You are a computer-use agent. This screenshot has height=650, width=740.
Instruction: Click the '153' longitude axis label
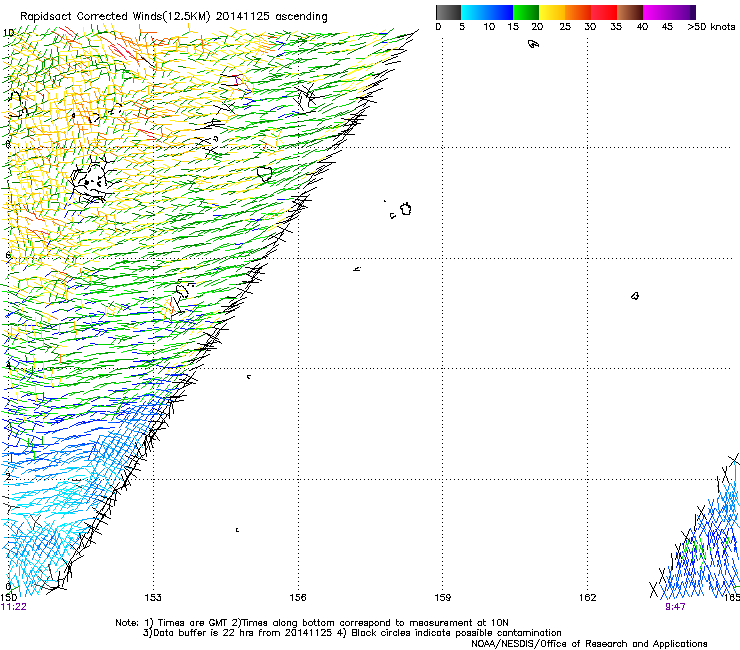[153, 598]
